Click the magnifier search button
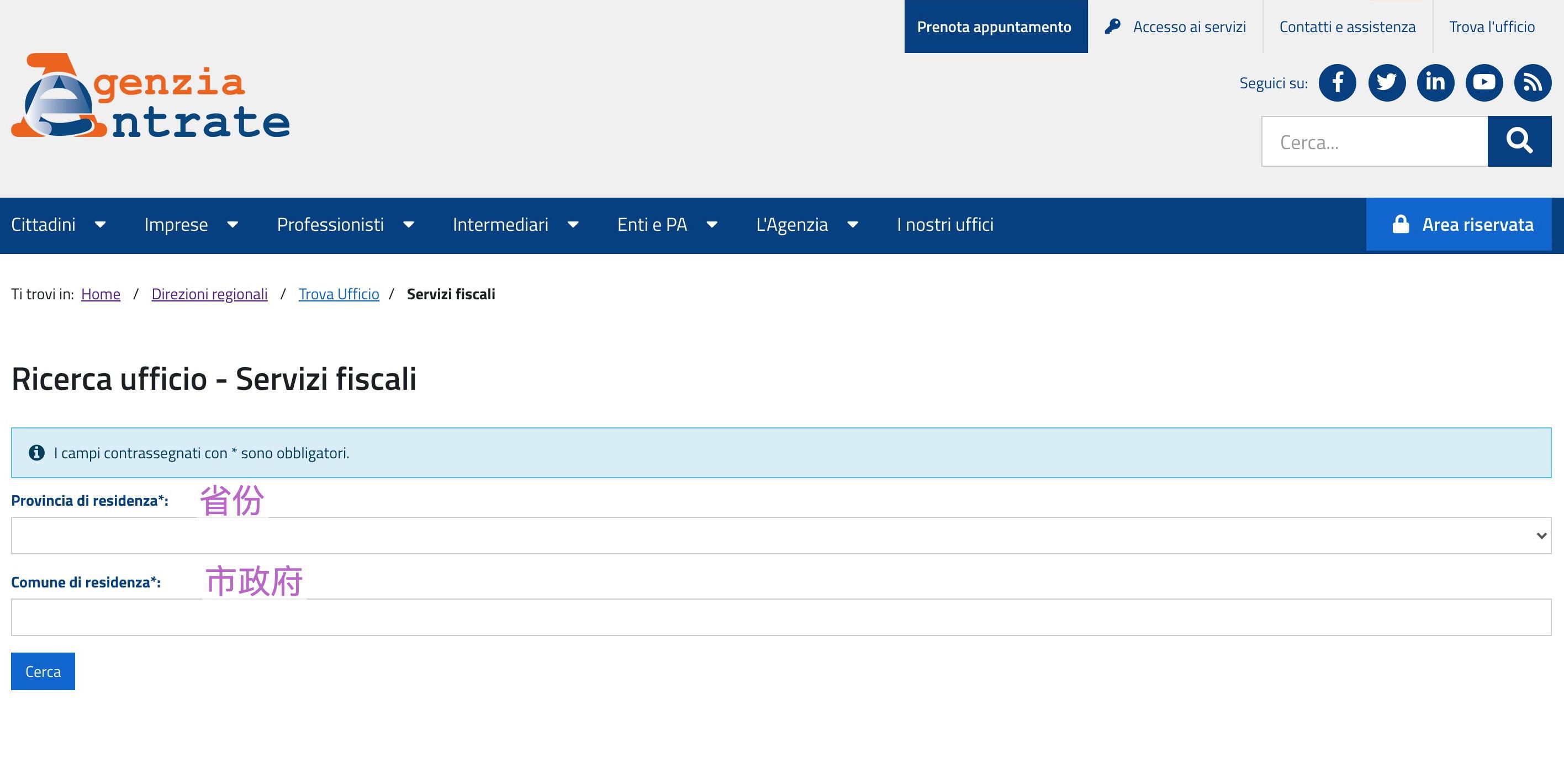This screenshot has width=1564, height=784. (1519, 141)
